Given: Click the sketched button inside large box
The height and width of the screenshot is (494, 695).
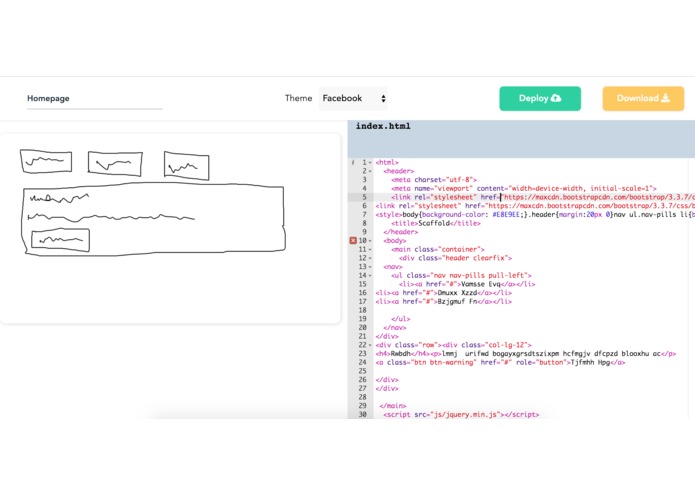Looking at the screenshot, I should [60, 240].
